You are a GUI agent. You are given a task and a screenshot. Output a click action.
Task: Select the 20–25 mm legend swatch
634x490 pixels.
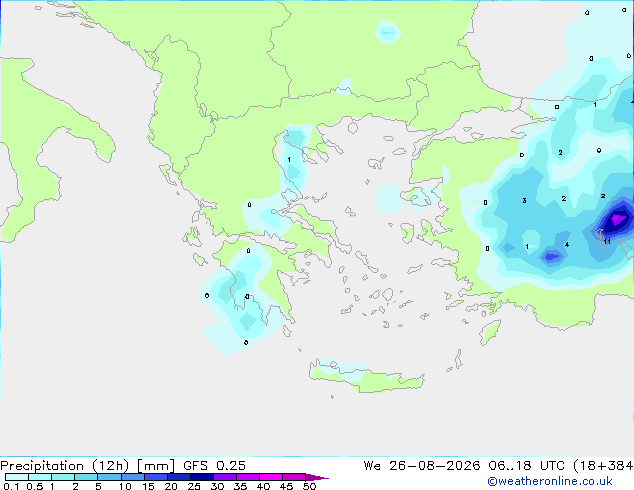tap(178, 477)
